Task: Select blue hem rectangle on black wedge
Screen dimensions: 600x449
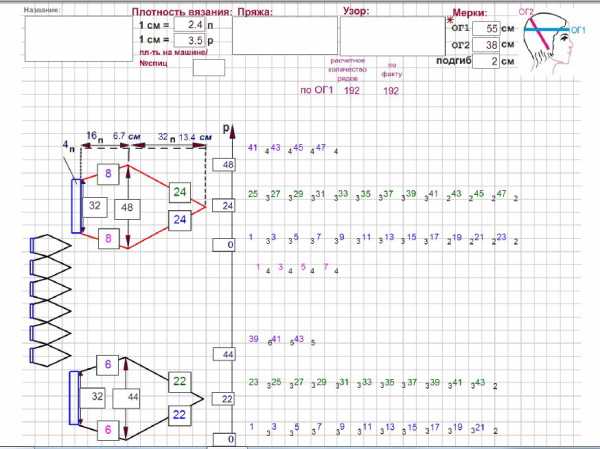Action: click(72, 396)
